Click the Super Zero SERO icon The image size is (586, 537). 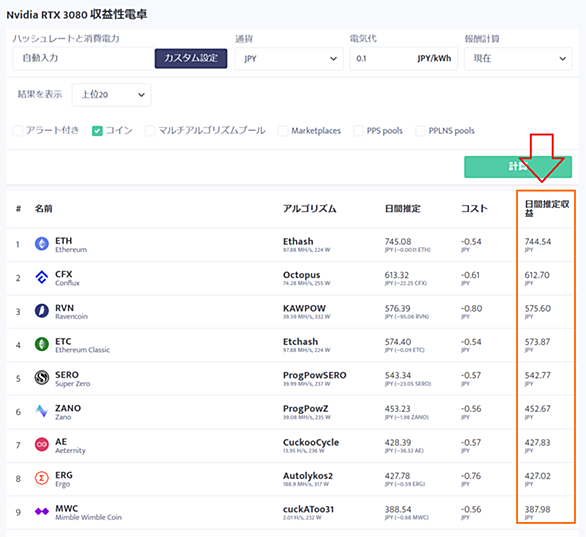41,378
